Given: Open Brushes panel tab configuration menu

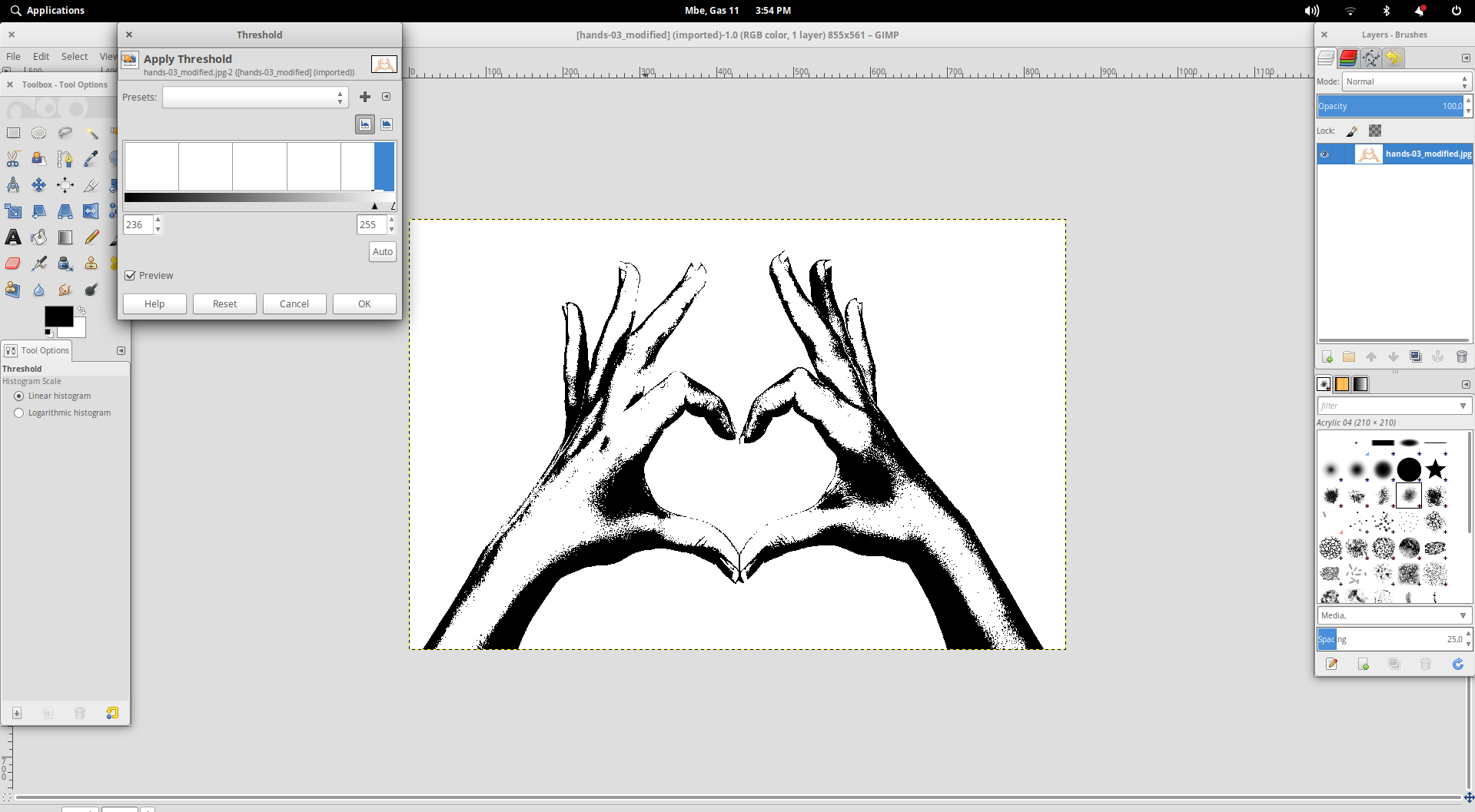Looking at the screenshot, I should pyautogui.click(x=1466, y=384).
